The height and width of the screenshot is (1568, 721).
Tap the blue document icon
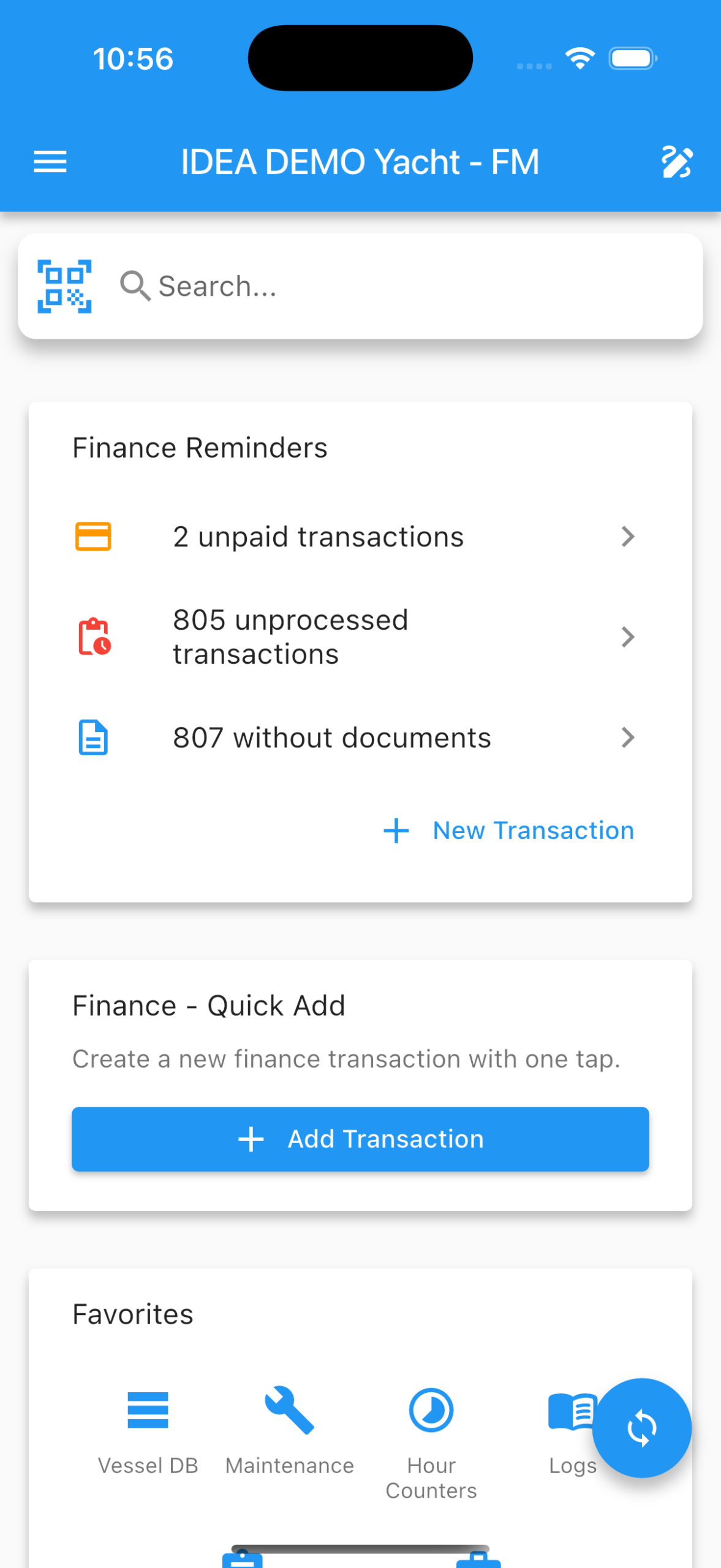pyautogui.click(x=93, y=737)
